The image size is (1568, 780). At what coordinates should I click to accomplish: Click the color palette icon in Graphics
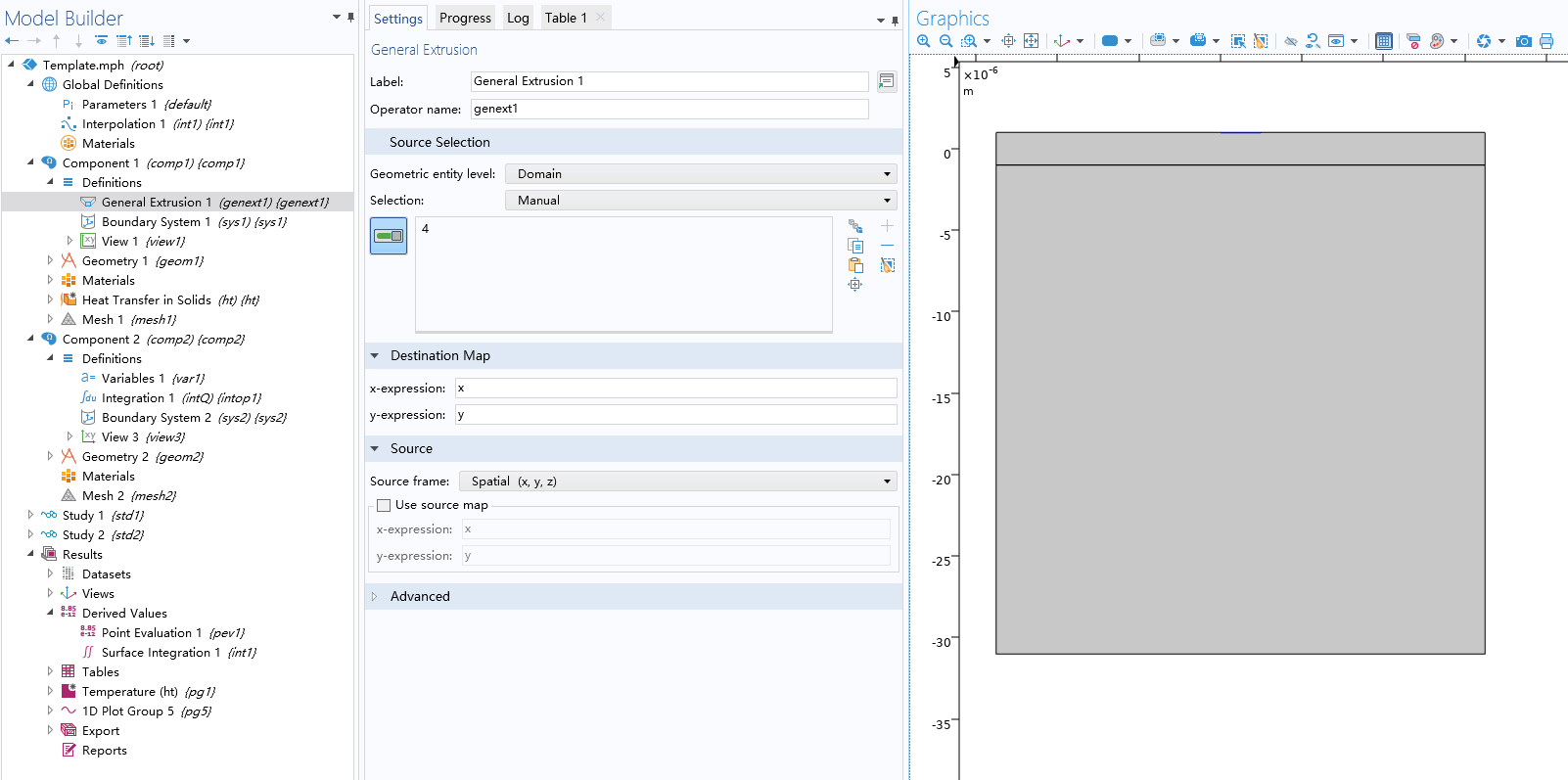[1437, 41]
